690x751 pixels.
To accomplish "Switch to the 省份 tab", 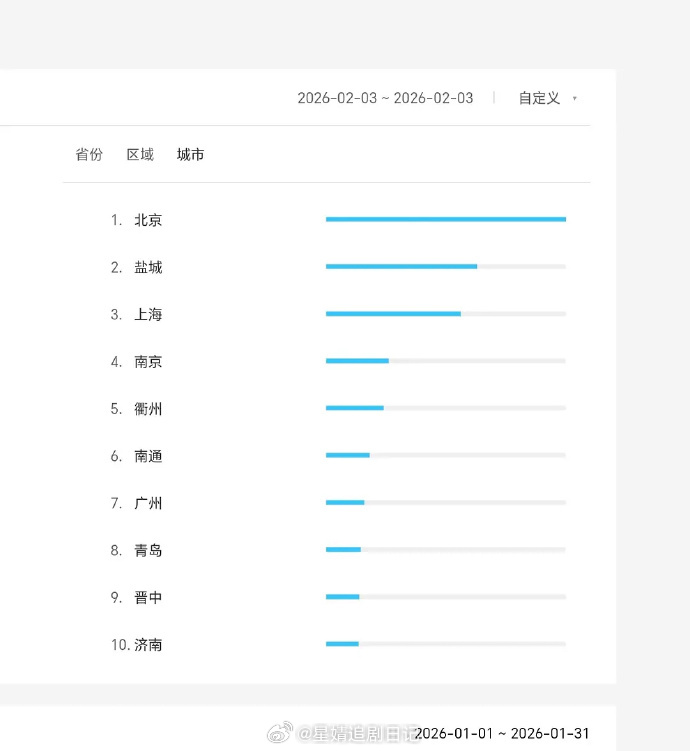I will 89,155.
